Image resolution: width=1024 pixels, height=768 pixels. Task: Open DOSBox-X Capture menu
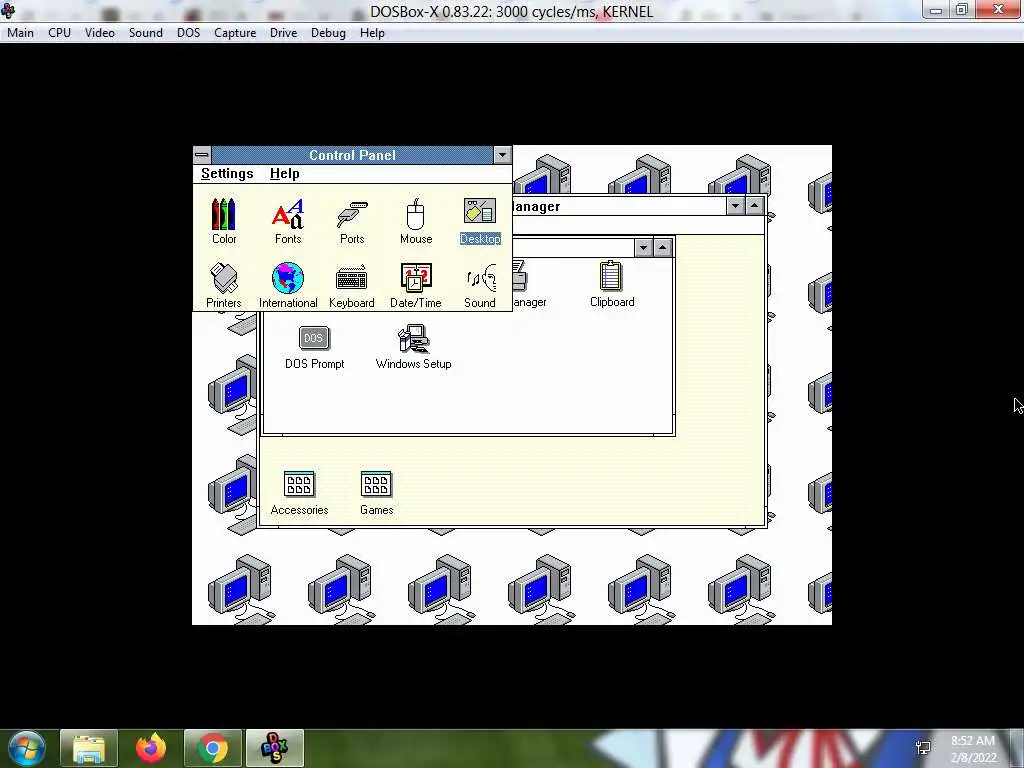[x=234, y=33]
